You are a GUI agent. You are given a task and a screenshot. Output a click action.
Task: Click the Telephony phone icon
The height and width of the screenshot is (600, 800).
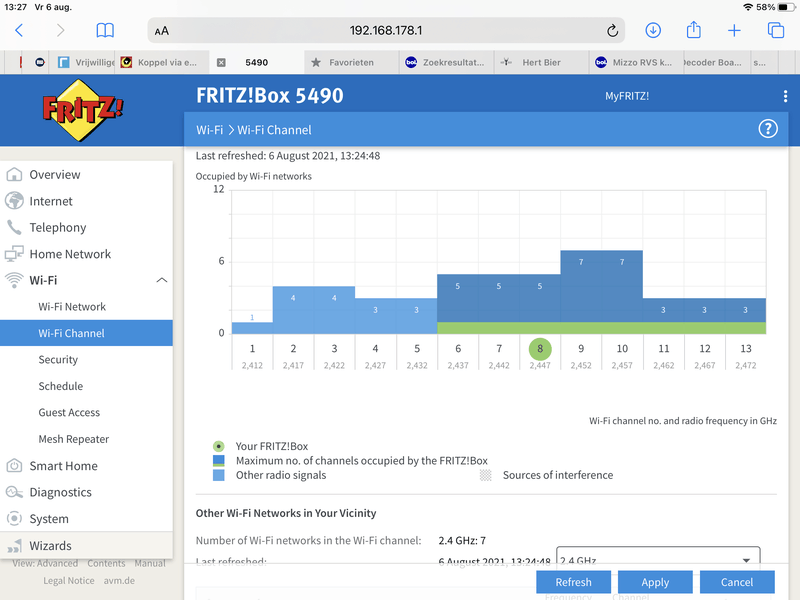pyautogui.click(x=14, y=228)
